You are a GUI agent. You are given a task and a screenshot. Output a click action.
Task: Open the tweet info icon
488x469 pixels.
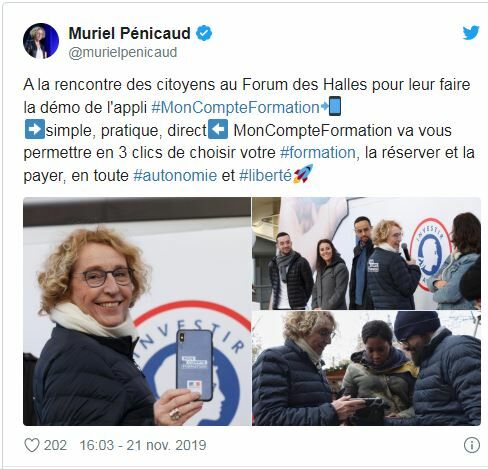(x=472, y=445)
